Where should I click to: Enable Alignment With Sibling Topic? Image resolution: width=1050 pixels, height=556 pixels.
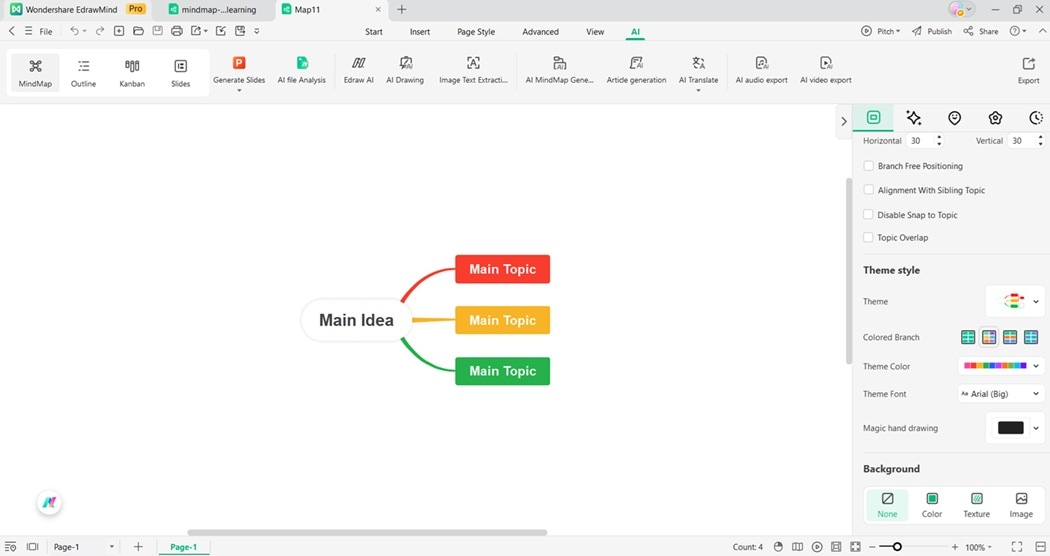[x=869, y=190]
